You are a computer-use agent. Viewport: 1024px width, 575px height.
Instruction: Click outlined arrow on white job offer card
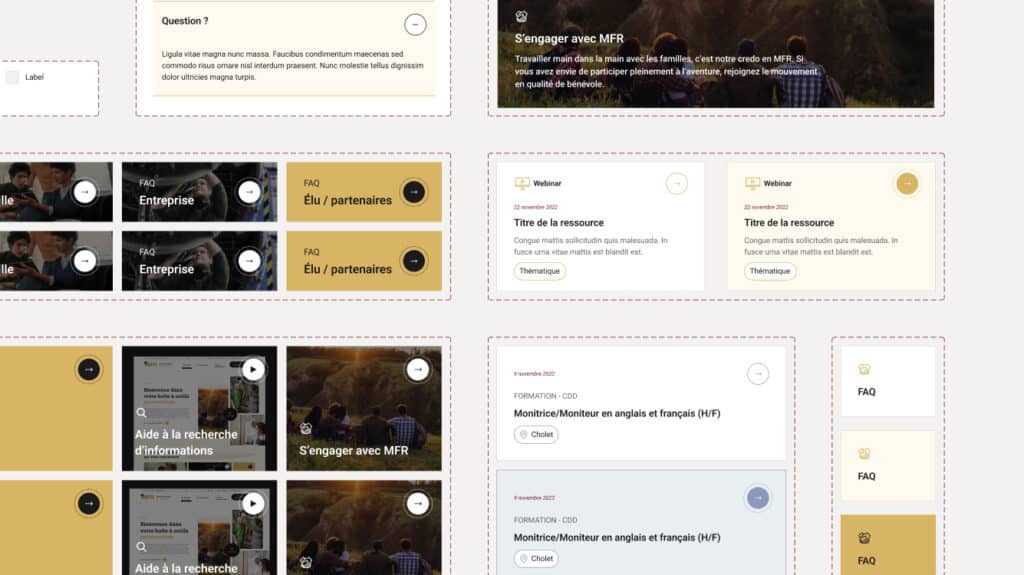click(758, 374)
